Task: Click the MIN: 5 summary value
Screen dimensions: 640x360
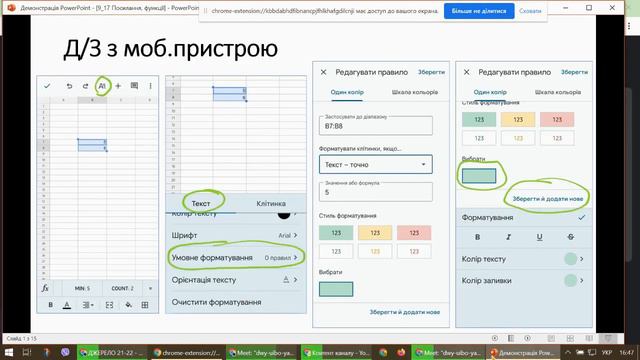Action: coord(82,288)
